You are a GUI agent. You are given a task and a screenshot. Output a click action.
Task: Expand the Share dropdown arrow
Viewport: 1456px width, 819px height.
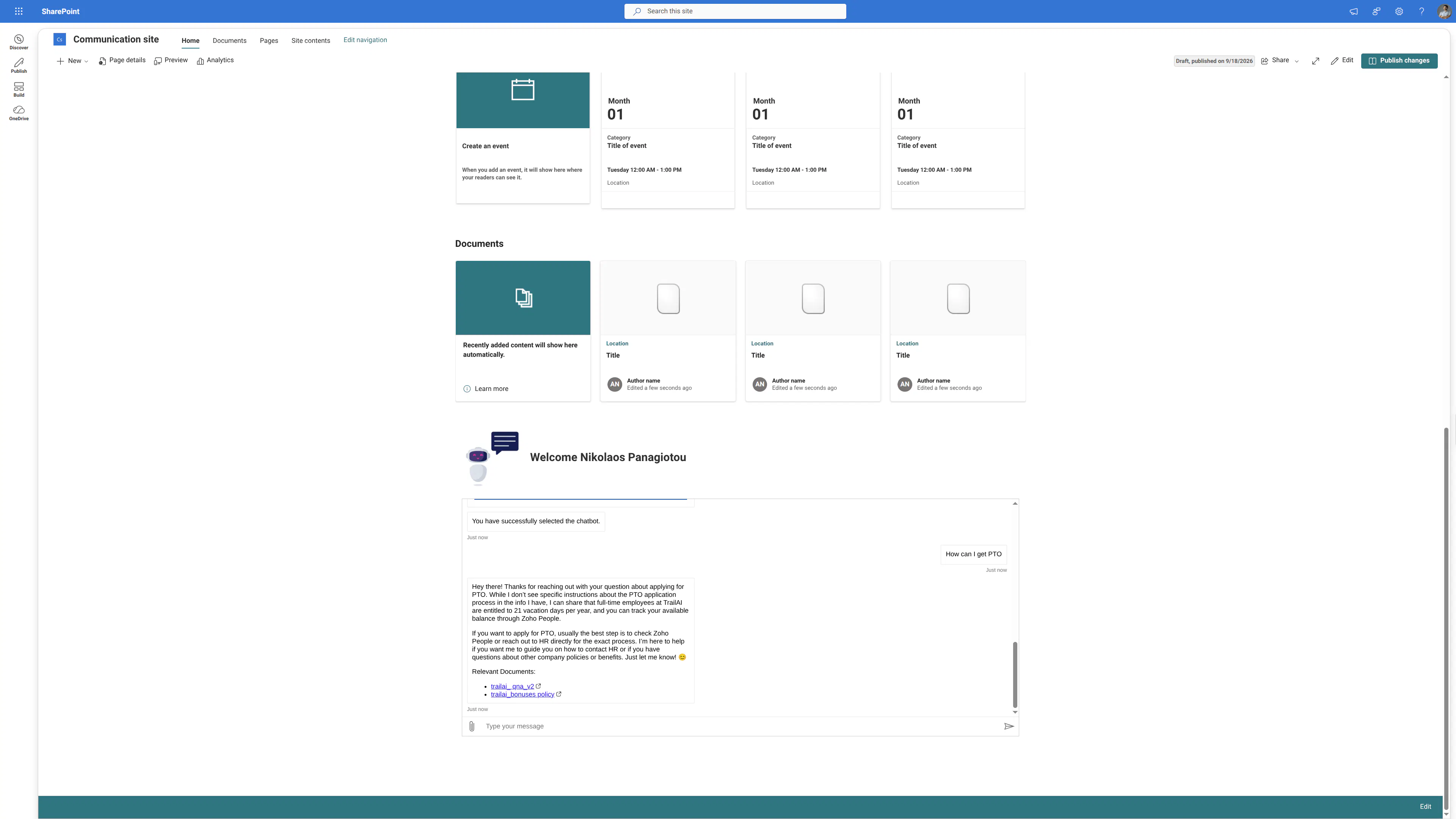click(1297, 61)
